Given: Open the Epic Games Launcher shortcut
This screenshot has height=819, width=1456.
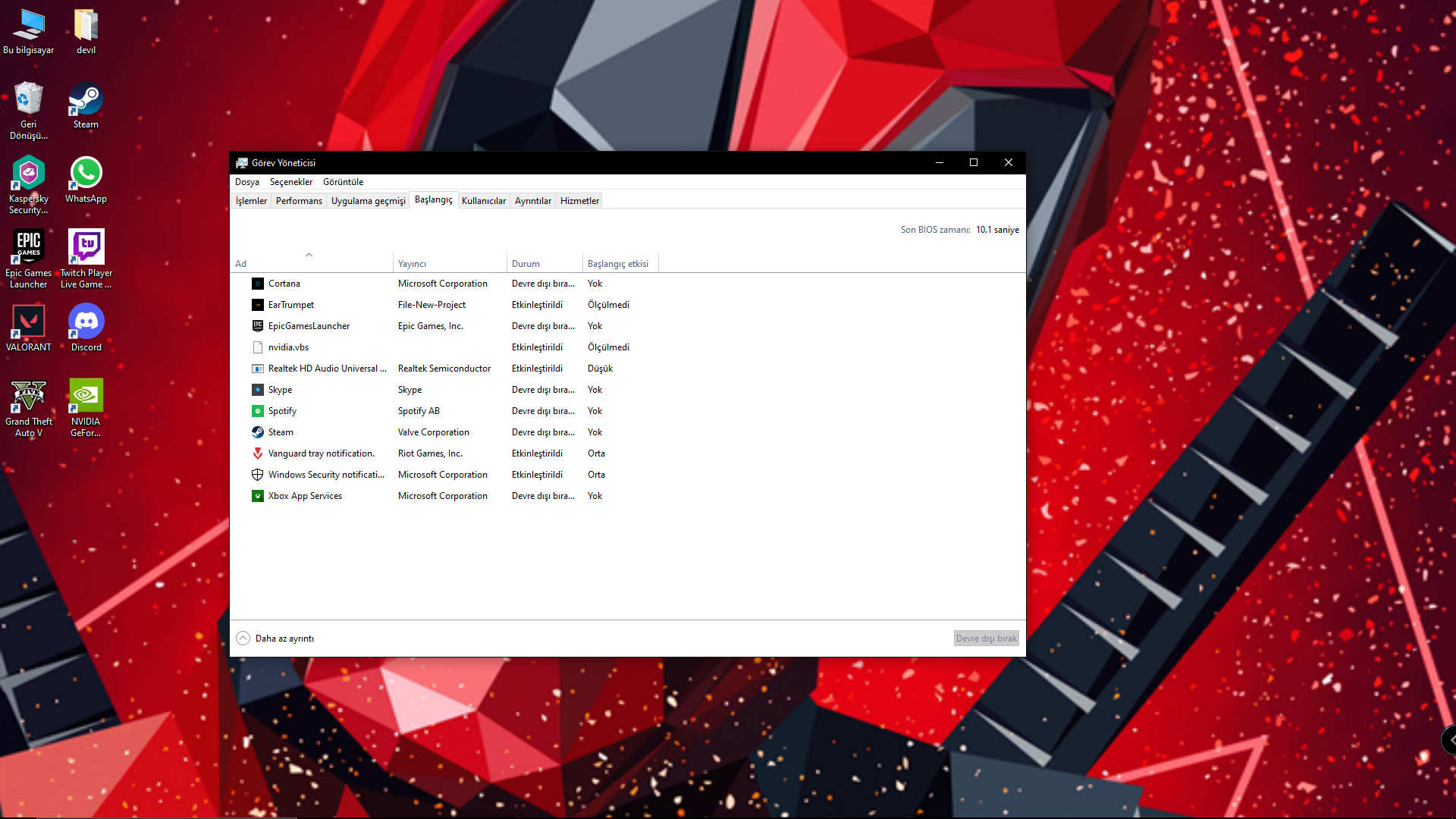Looking at the screenshot, I should 29,248.
